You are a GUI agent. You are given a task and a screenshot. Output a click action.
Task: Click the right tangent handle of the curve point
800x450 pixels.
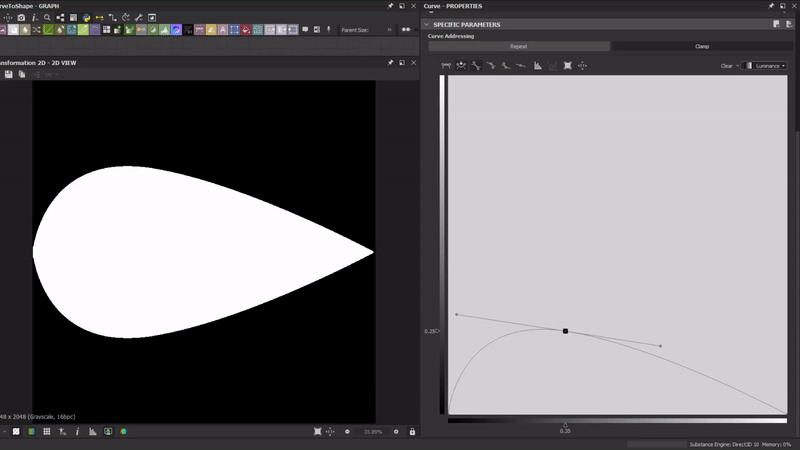point(660,346)
